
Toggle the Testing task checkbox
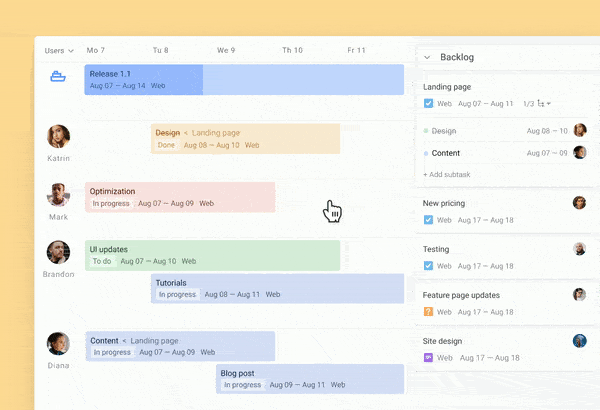click(x=428, y=266)
